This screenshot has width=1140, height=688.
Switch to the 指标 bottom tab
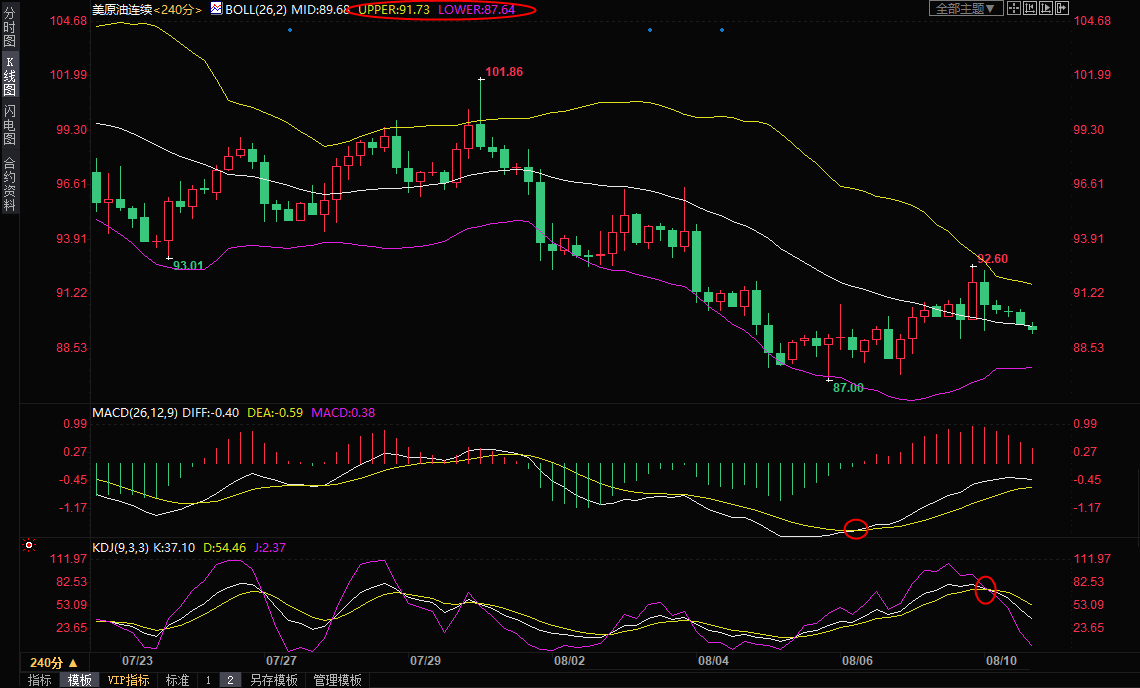pos(40,680)
